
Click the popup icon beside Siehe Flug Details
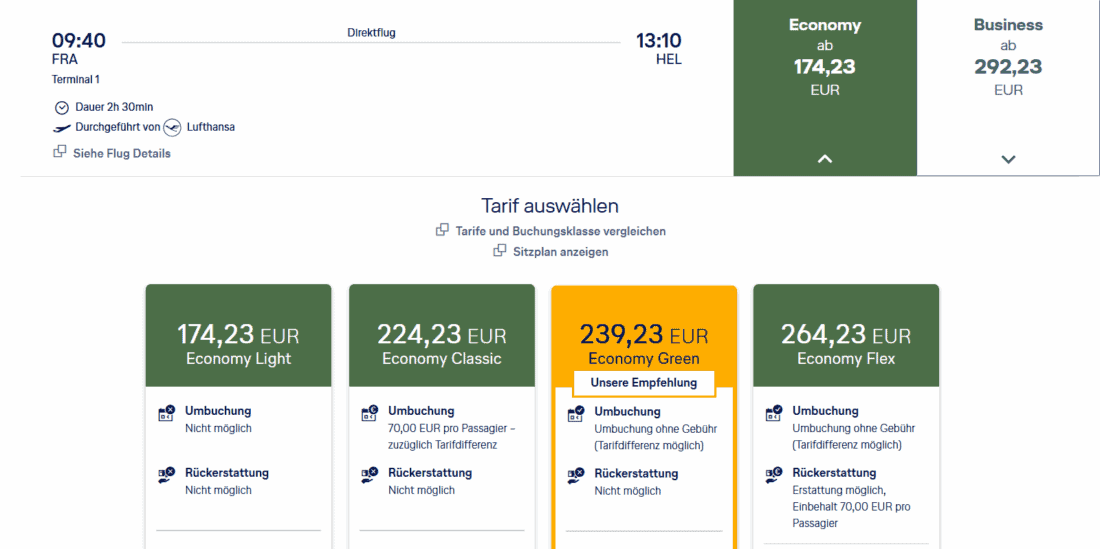(60, 152)
